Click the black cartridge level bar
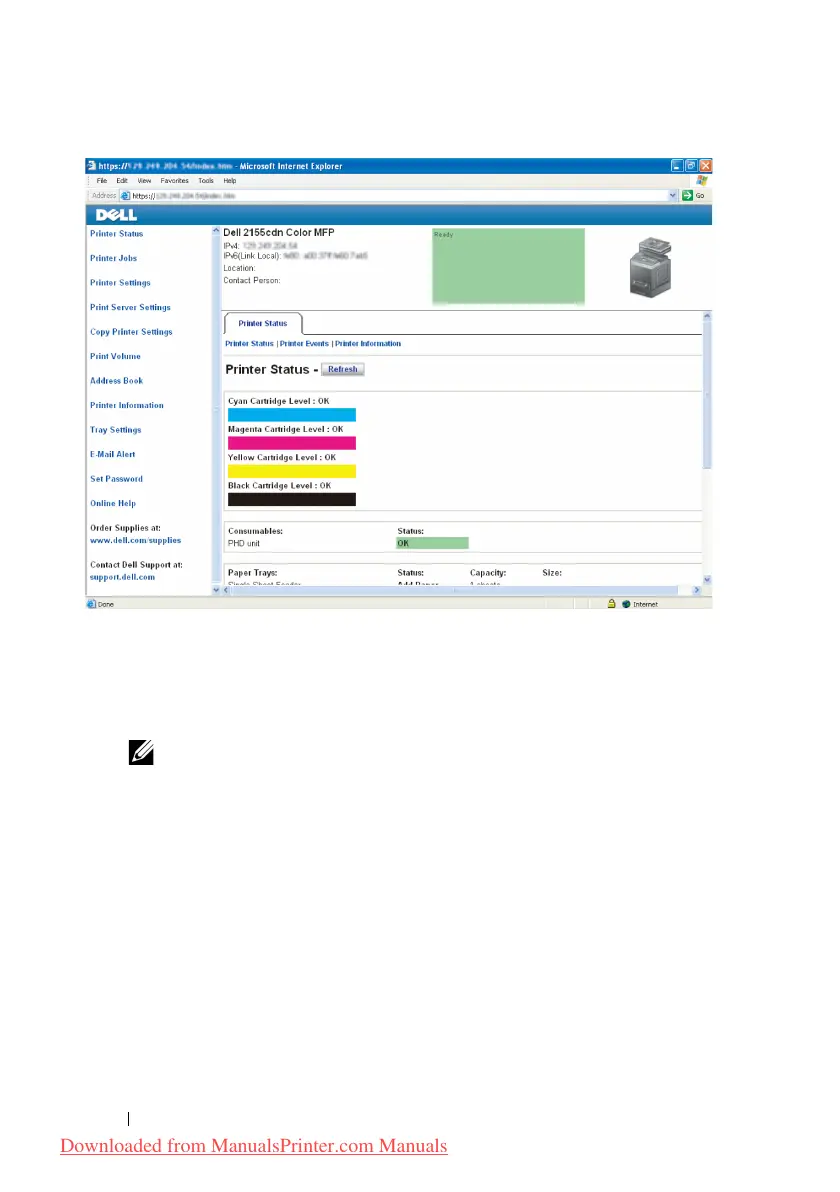Screen dimensions: 840x1192 click(x=292, y=499)
